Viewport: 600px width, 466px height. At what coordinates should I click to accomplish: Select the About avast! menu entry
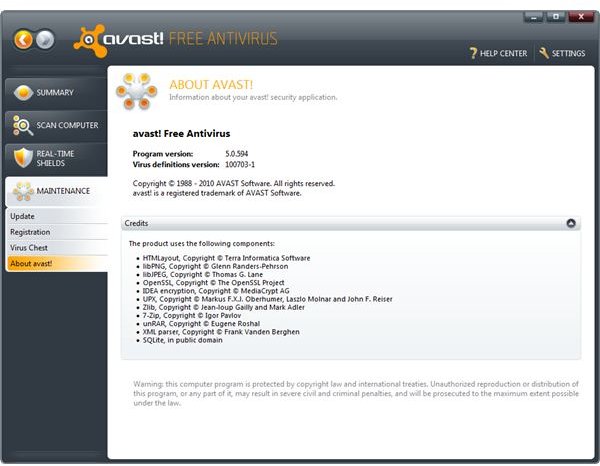[57, 264]
